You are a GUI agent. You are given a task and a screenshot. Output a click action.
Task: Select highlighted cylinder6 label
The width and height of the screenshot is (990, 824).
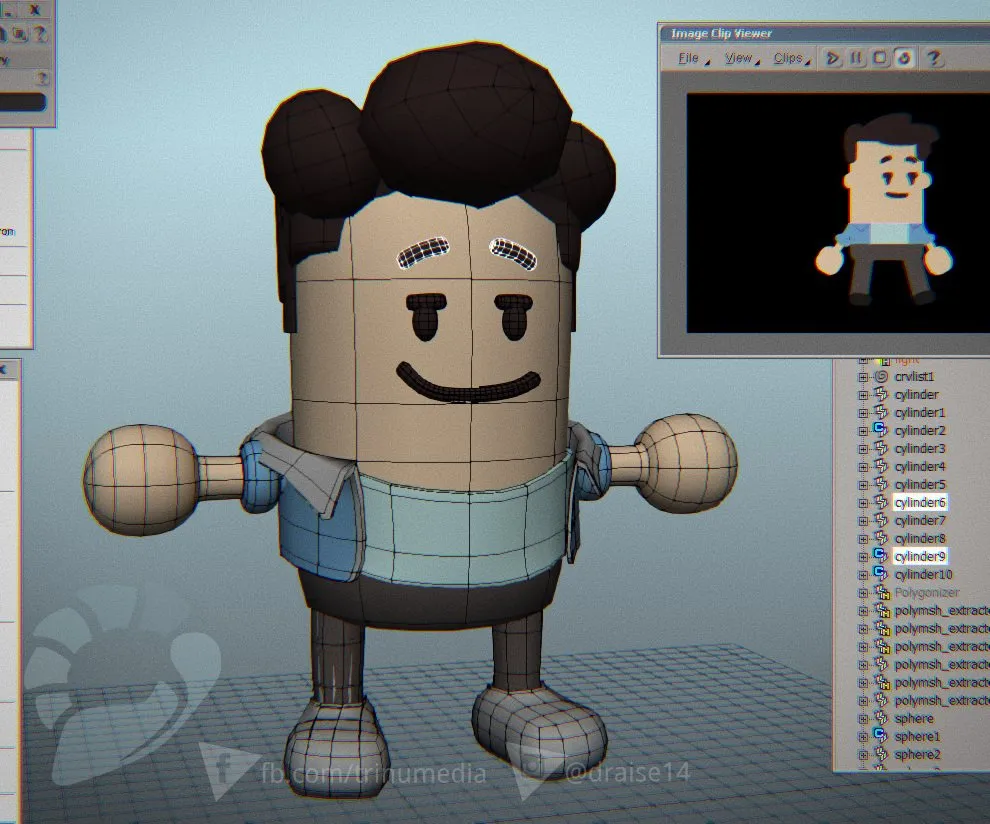pos(920,503)
